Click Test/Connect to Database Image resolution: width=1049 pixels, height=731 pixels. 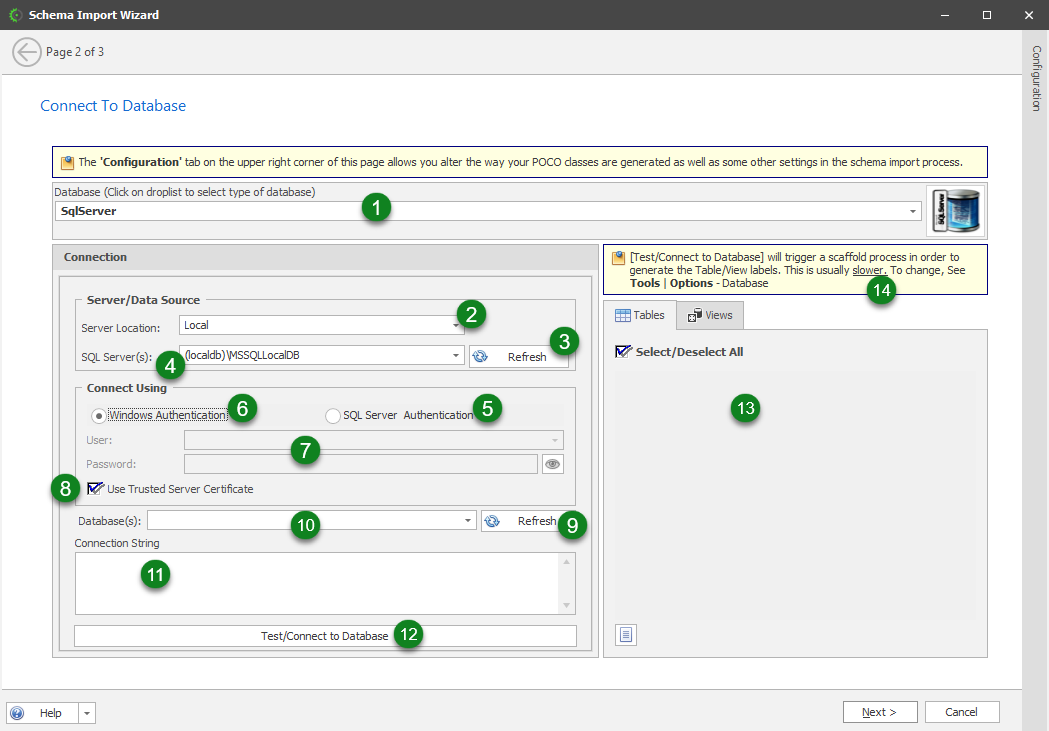(325, 635)
